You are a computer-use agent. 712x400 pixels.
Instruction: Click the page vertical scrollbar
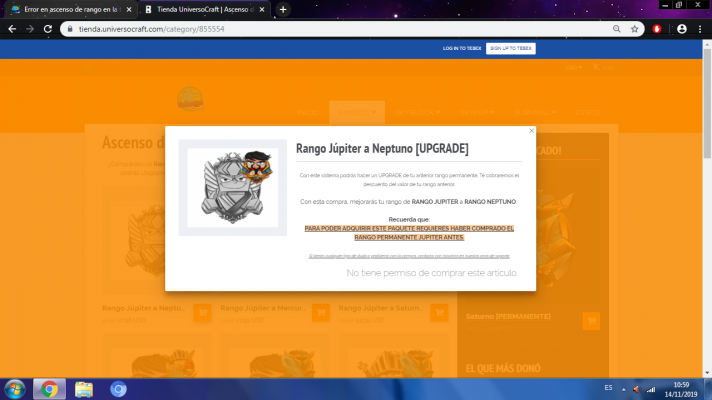click(x=707, y=102)
